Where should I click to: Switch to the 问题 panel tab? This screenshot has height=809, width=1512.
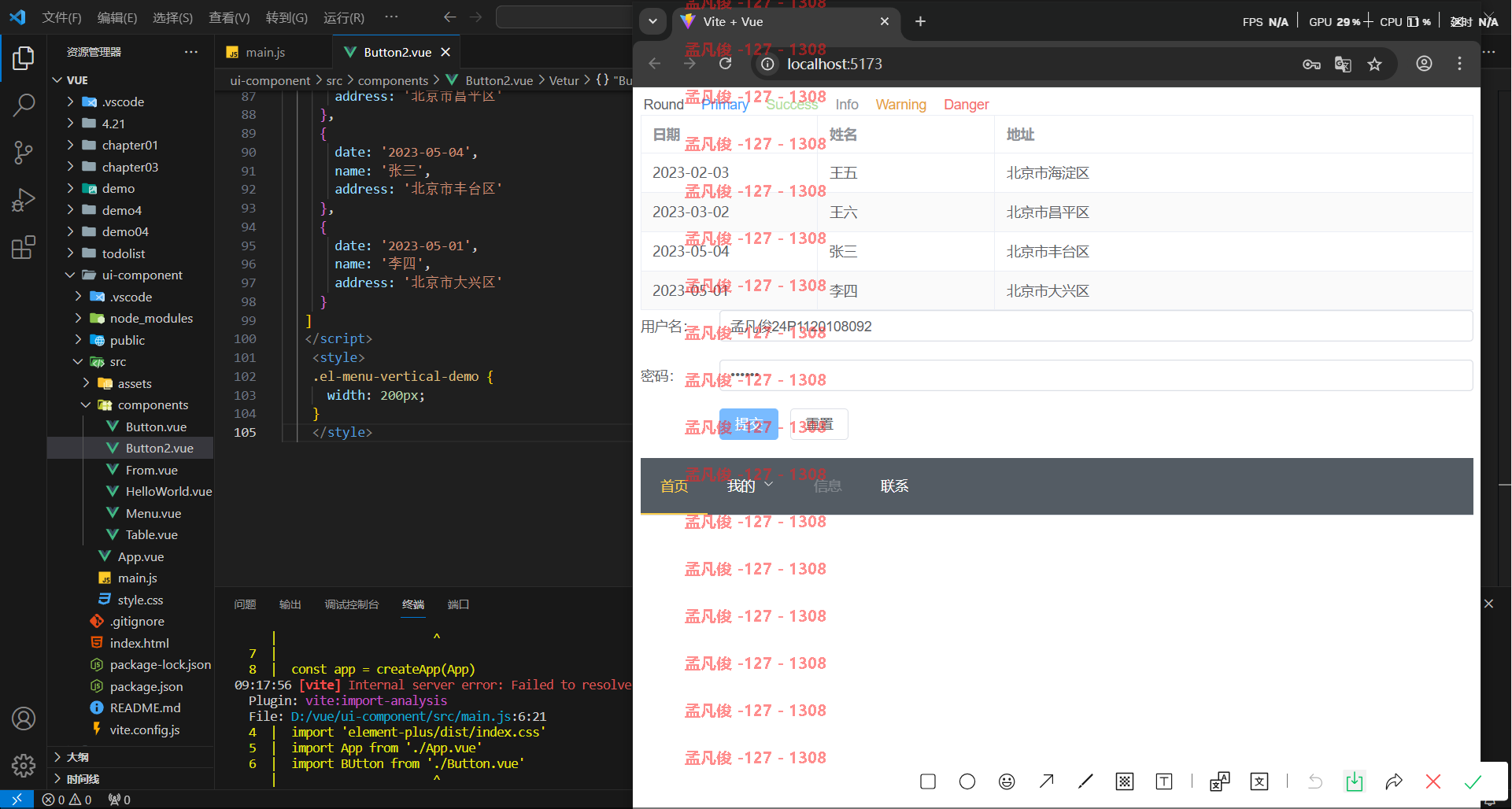(245, 604)
